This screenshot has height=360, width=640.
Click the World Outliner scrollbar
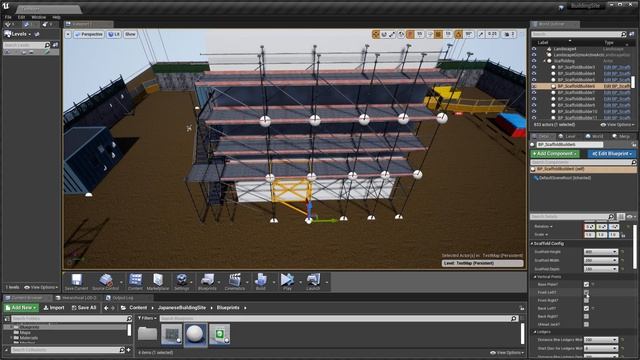(x=633, y=82)
